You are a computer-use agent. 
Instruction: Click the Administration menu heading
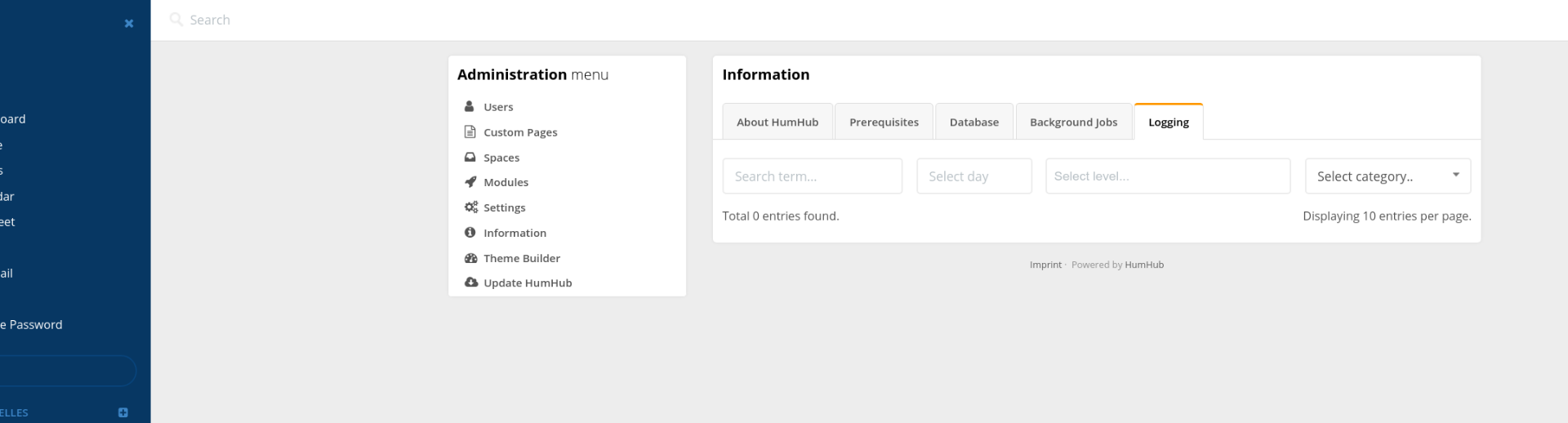click(x=532, y=74)
